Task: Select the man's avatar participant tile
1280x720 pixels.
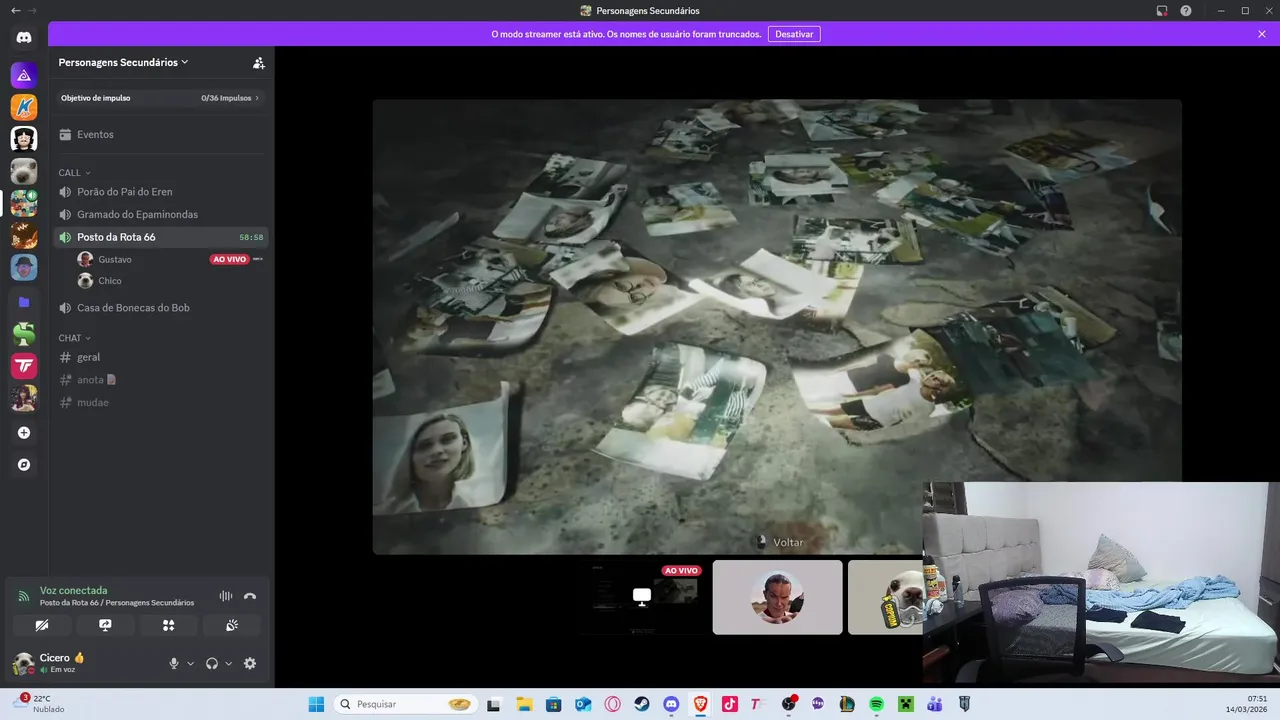Action: click(777, 597)
